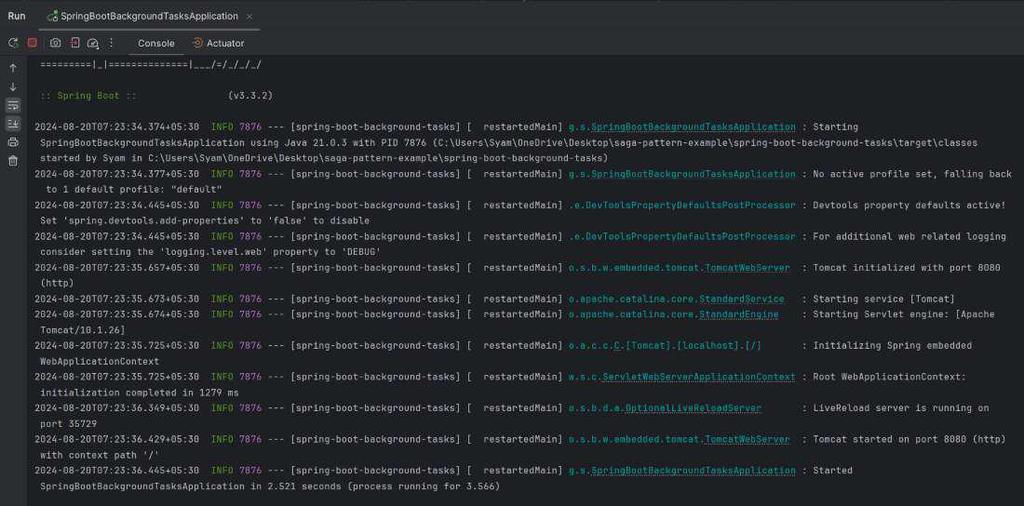Open StandardService link in console
Image resolution: width=1024 pixels, height=506 pixels.
(741, 299)
